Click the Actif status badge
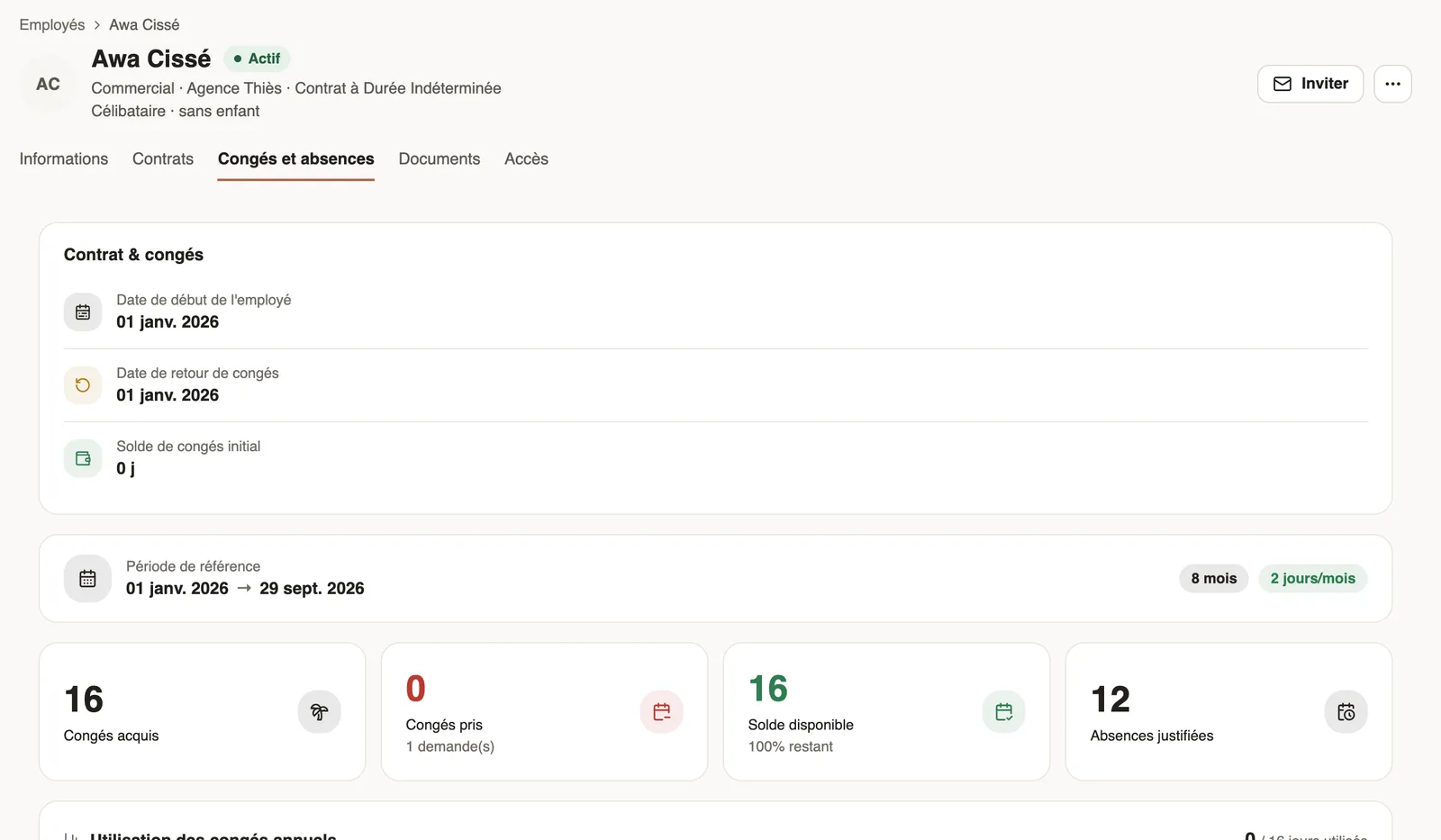The width and height of the screenshot is (1441, 840). click(257, 59)
